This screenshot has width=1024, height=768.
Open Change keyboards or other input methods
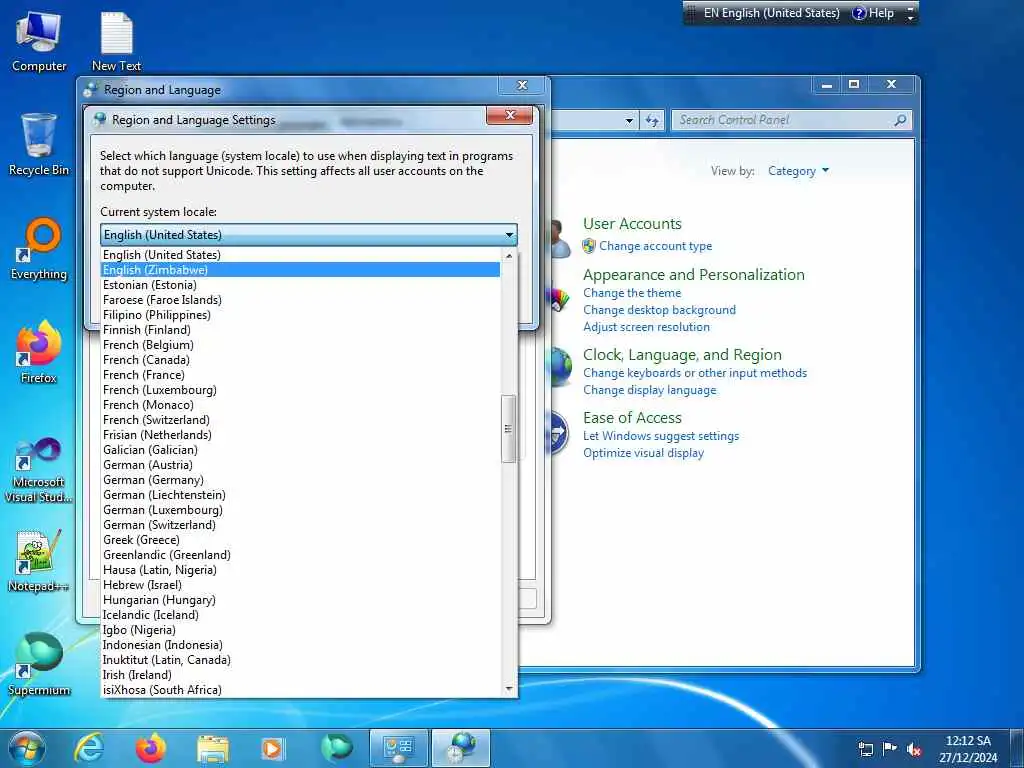click(695, 373)
